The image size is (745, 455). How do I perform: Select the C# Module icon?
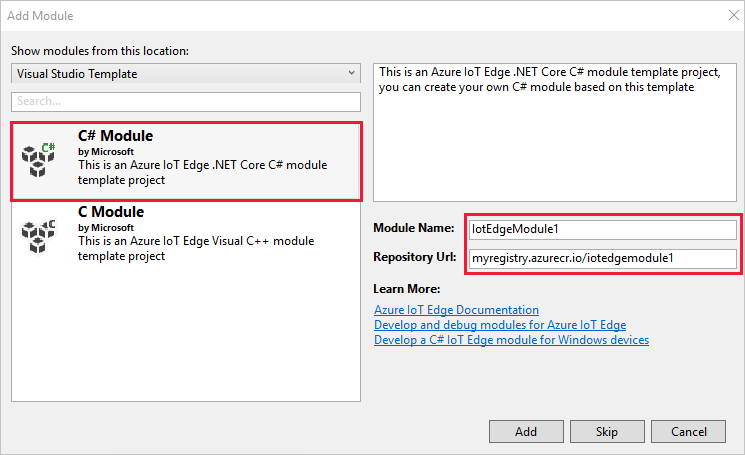tap(38, 160)
